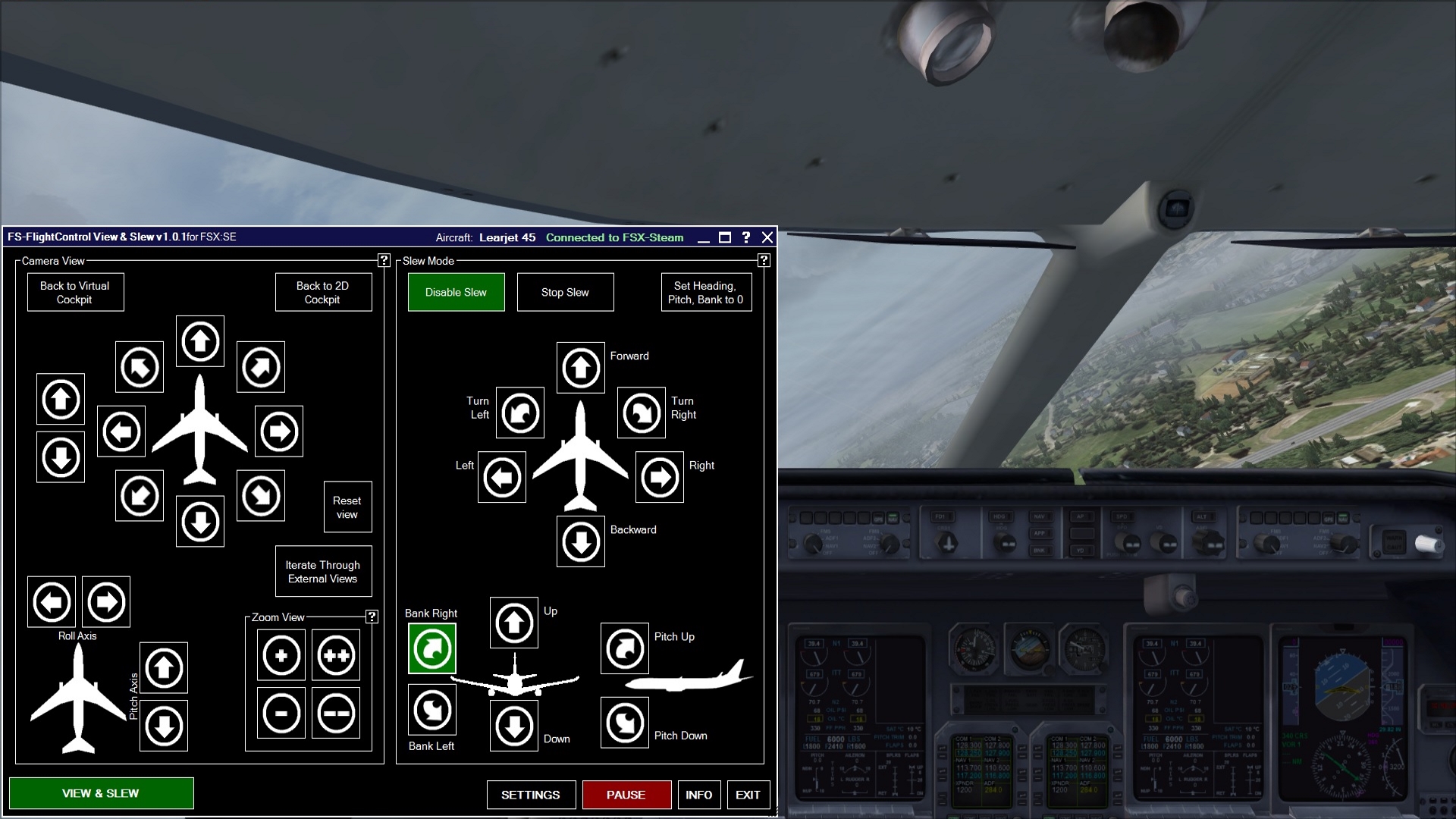Image resolution: width=1456 pixels, height=819 pixels.
Task: Open INFO information panel
Action: (x=698, y=794)
